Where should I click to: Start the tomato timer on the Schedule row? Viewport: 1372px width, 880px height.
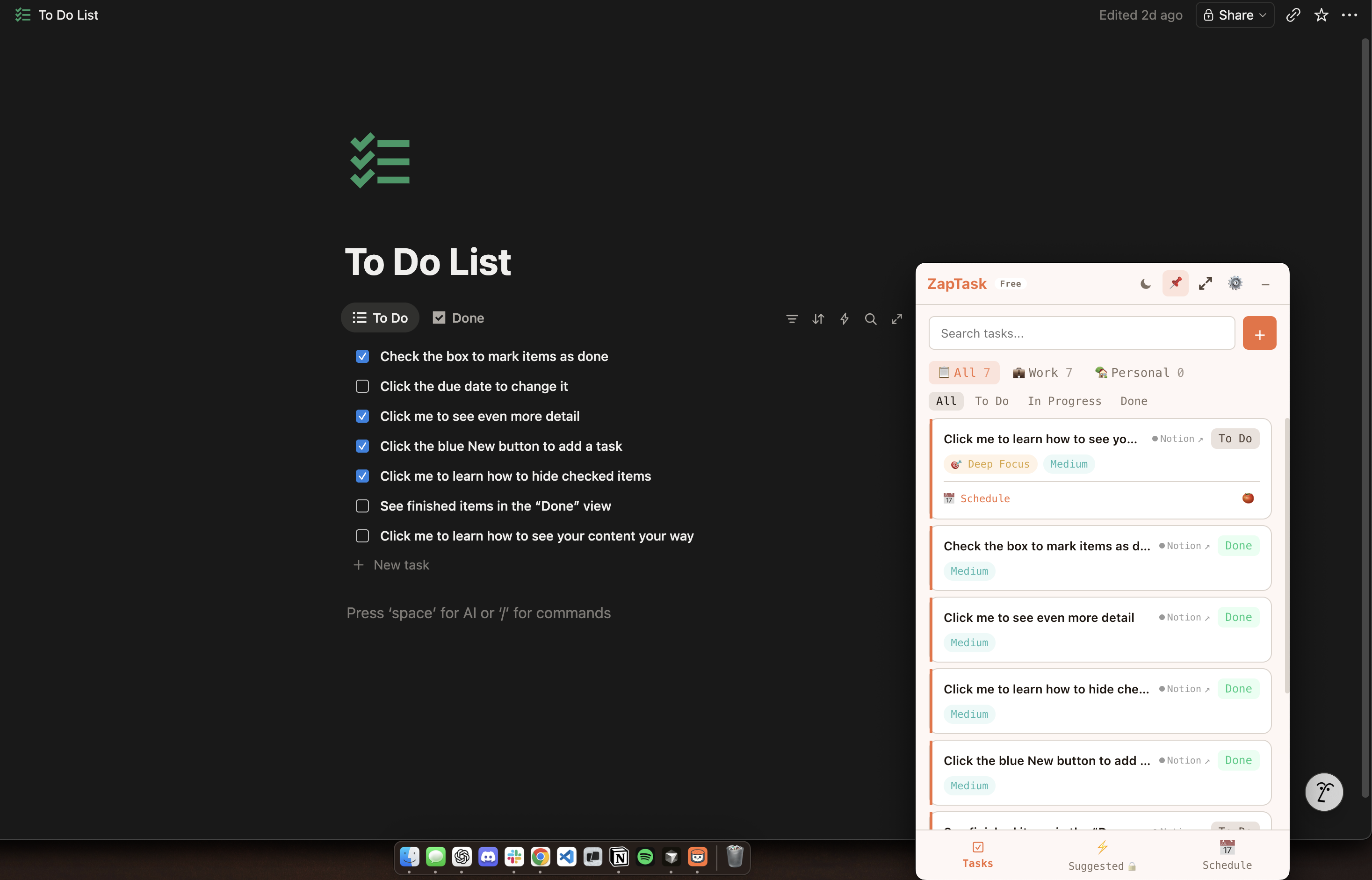1248,498
